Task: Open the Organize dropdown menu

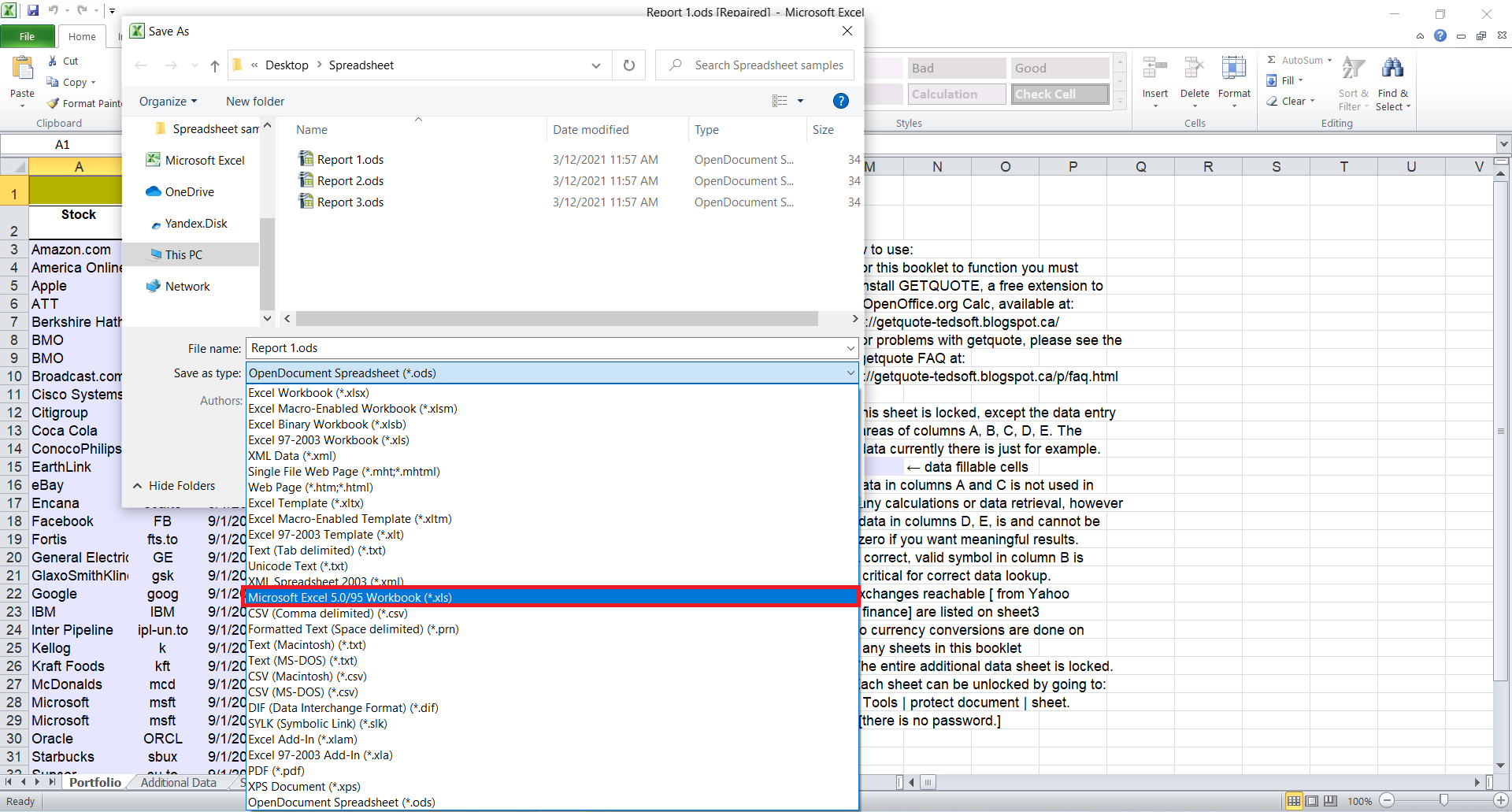Action: 168,102
